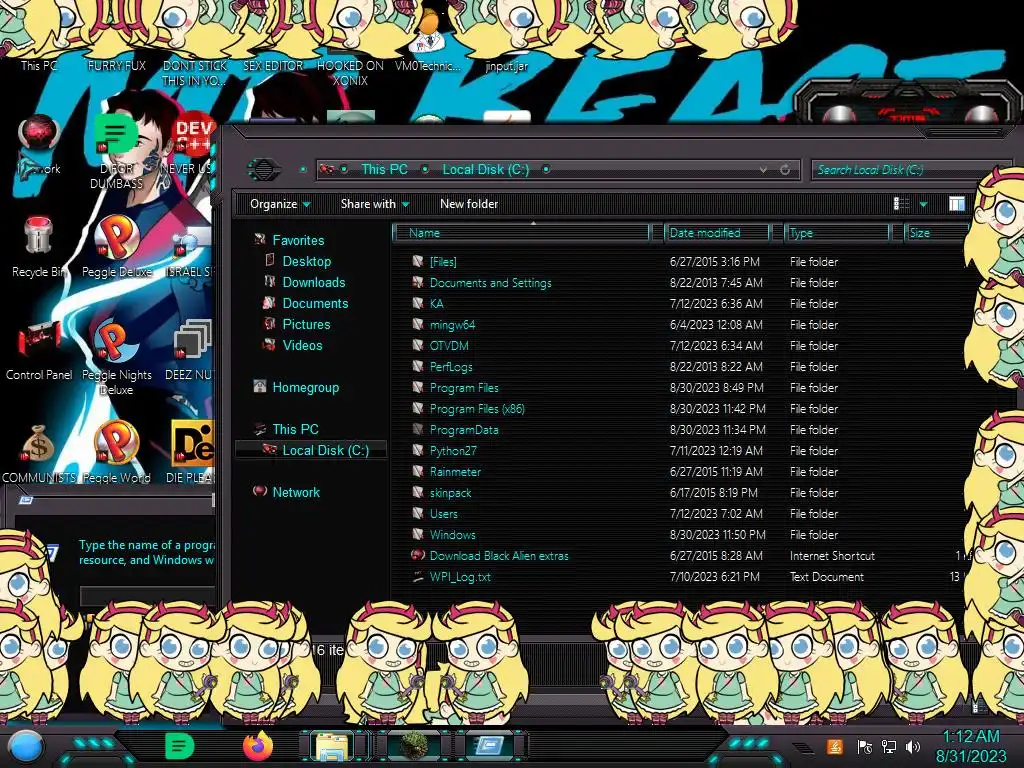The image size is (1024, 768).
Task: Select the ProgramData folder
Action: coord(464,430)
